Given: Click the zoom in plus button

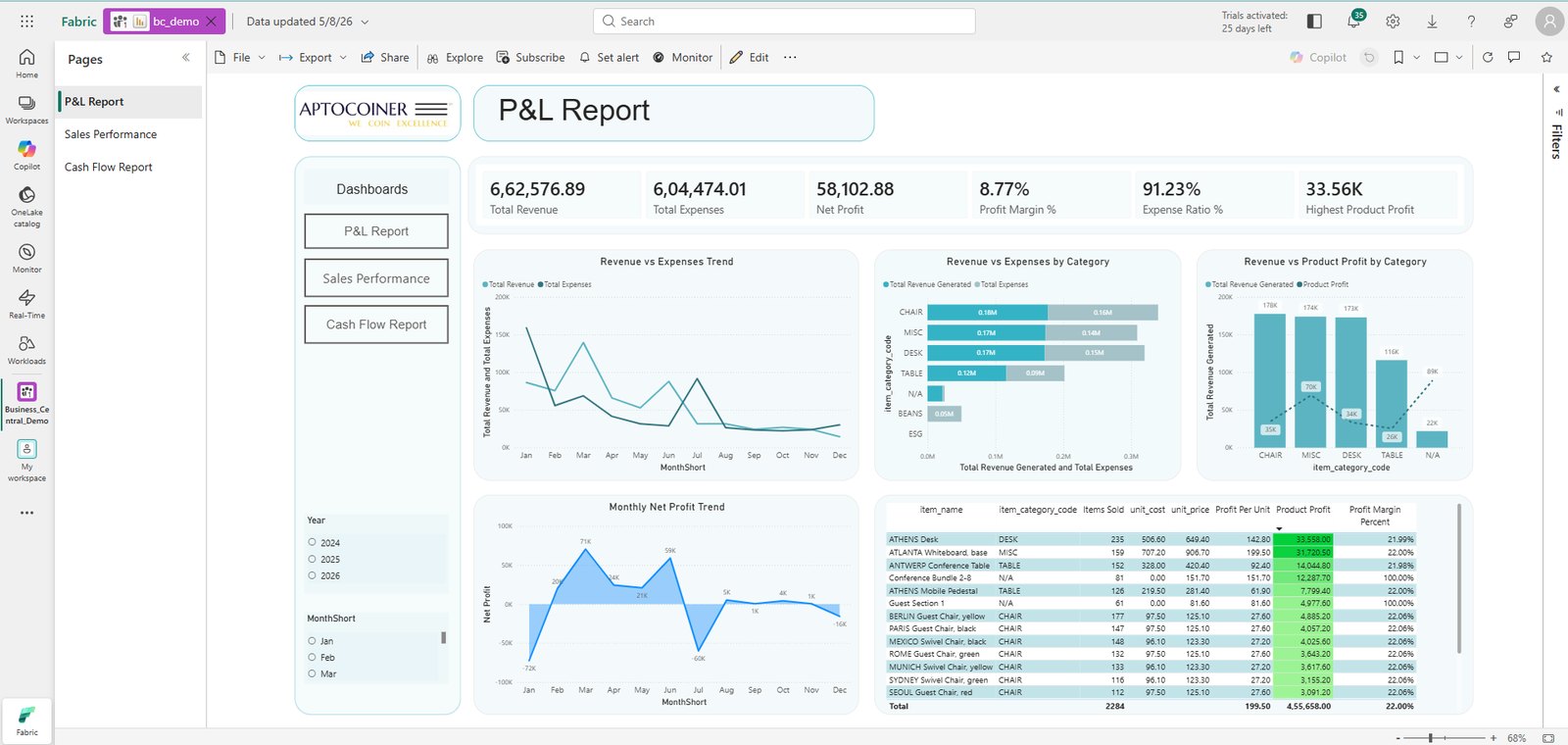Looking at the screenshot, I should (x=1494, y=737).
